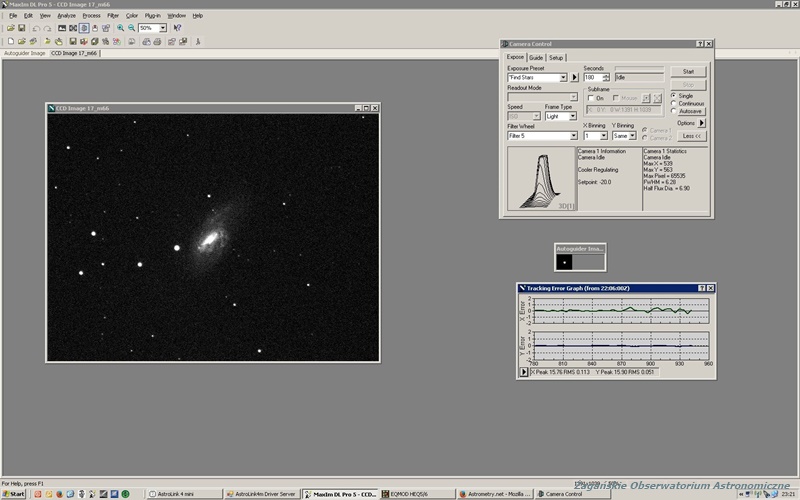Click the Seconds exposure input field
The width and height of the screenshot is (800, 500).
590,77
